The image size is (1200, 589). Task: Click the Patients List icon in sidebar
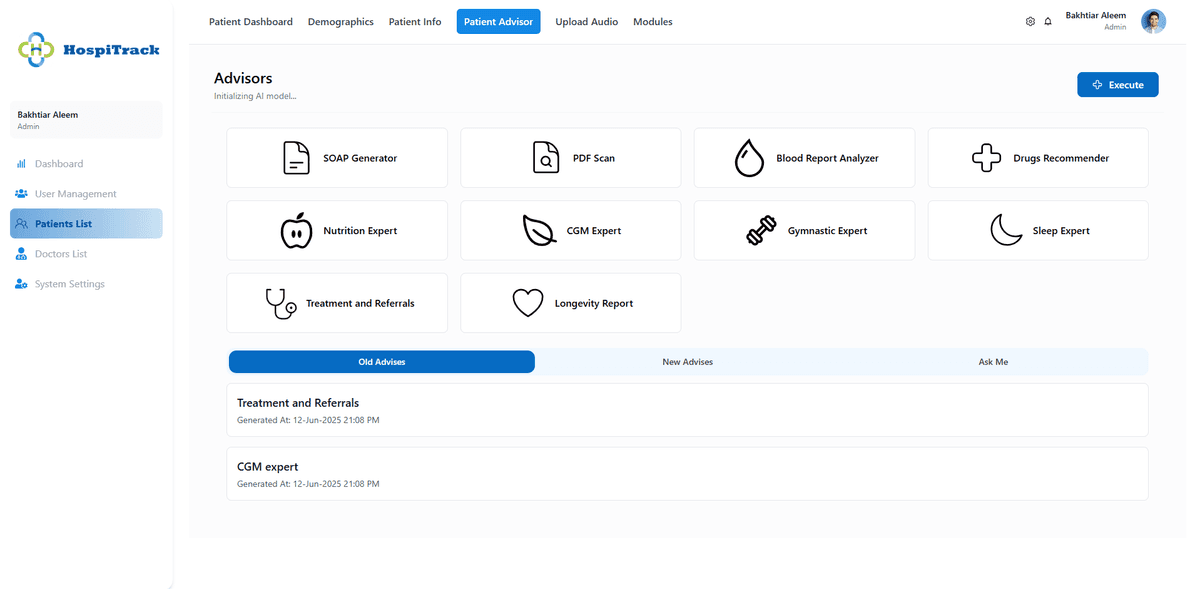click(x=22, y=224)
